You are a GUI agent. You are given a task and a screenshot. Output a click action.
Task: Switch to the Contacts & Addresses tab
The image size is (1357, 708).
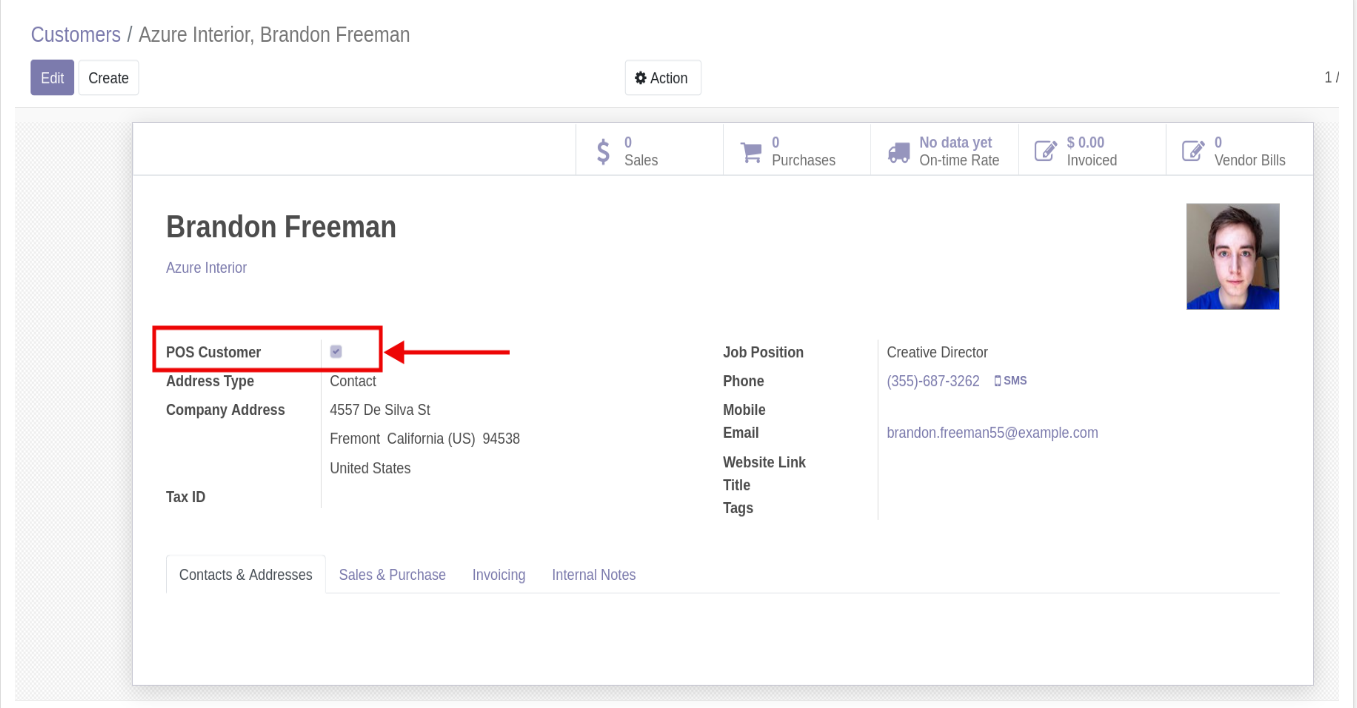coord(246,575)
